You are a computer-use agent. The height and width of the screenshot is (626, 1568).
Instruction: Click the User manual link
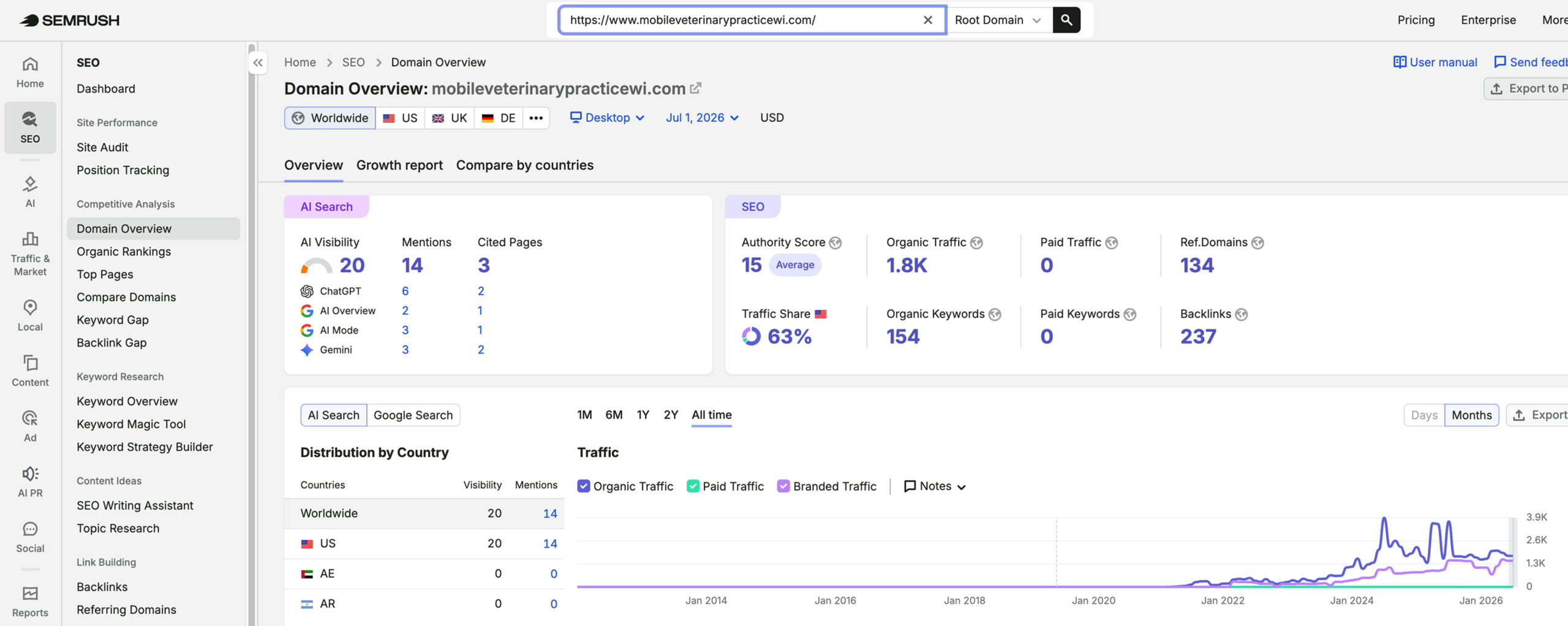click(1435, 62)
